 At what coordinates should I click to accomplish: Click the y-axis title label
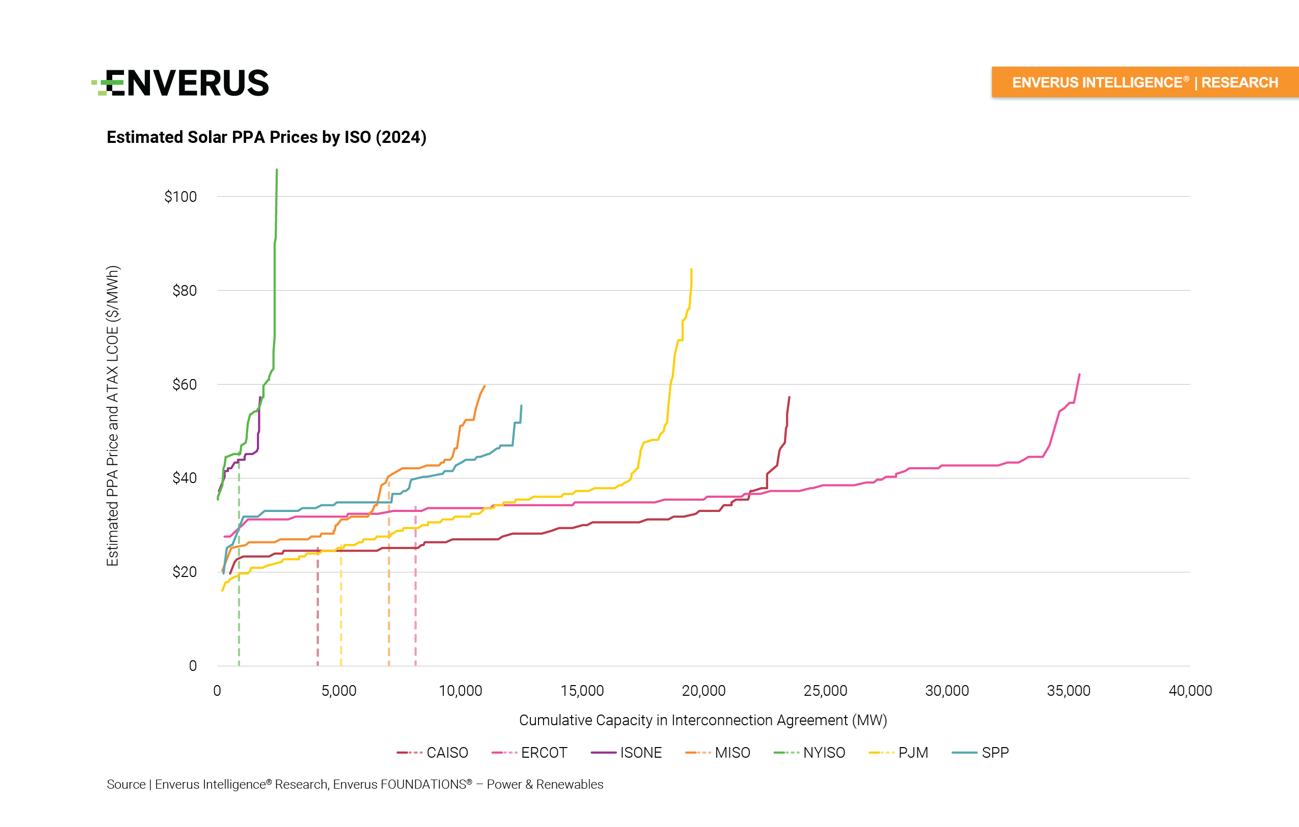click(x=113, y=416)
